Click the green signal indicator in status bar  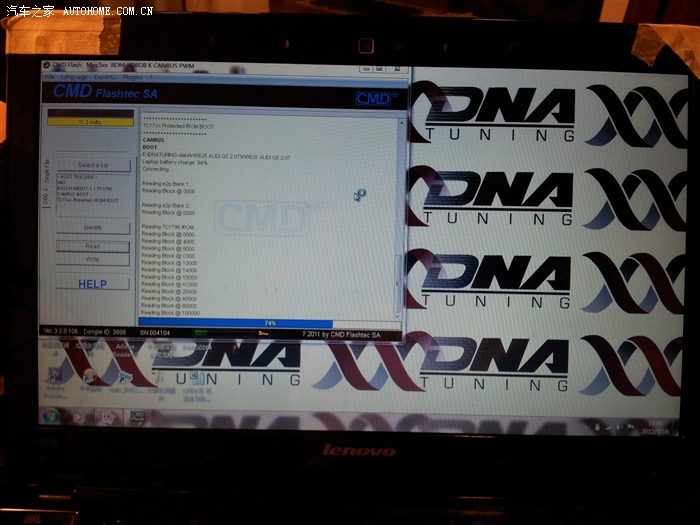point(201,333)
